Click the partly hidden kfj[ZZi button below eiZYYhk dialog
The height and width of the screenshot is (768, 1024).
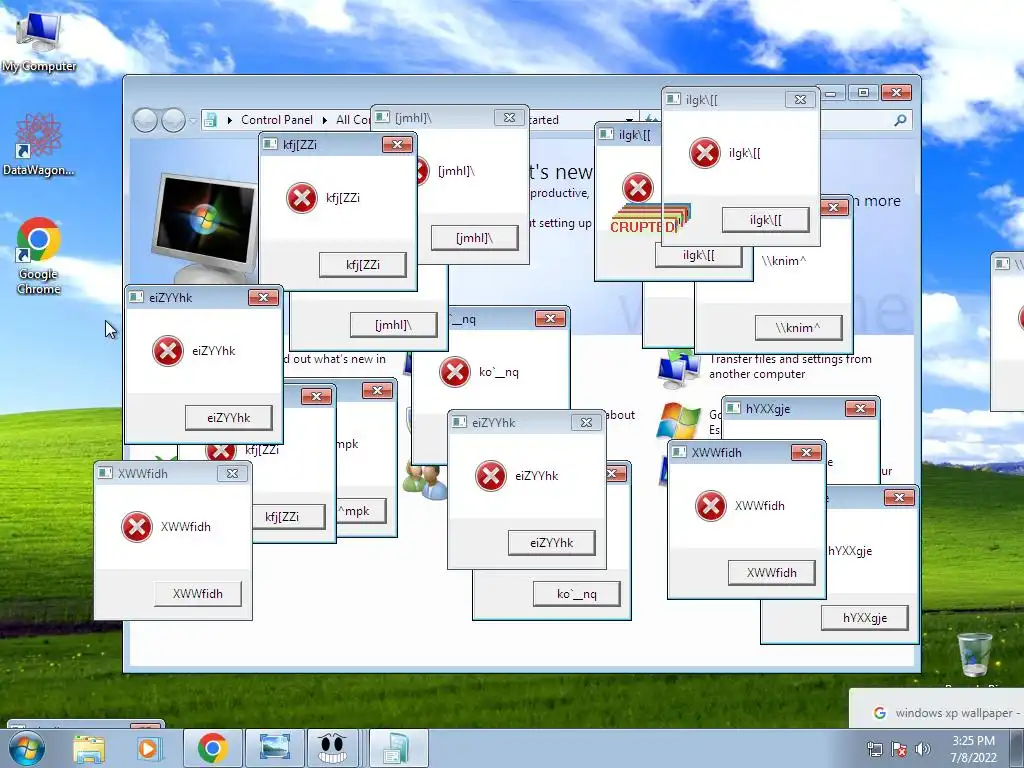(288, 517)
